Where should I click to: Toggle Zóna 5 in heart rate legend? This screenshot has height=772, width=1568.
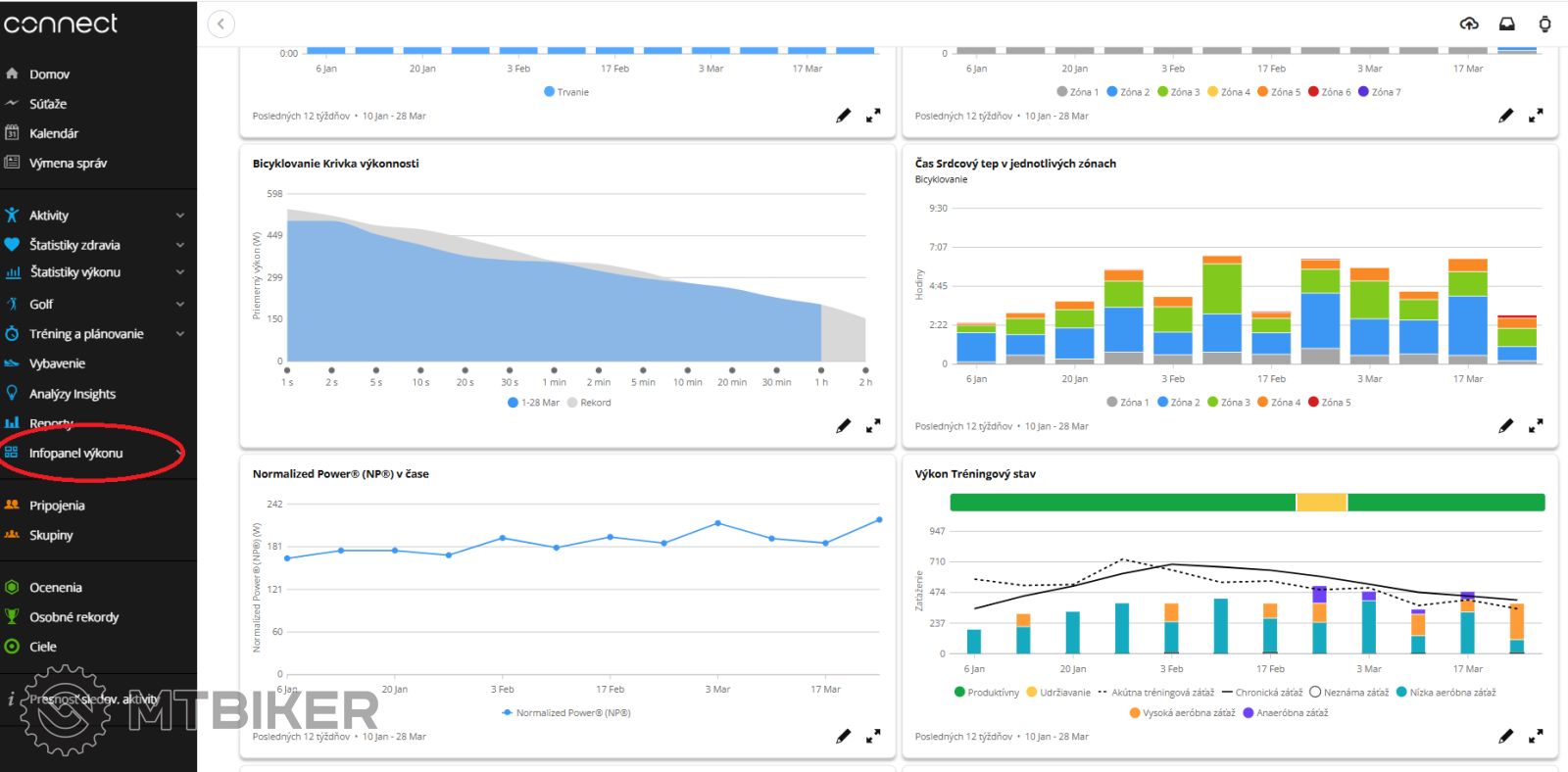click(1329, 403)
